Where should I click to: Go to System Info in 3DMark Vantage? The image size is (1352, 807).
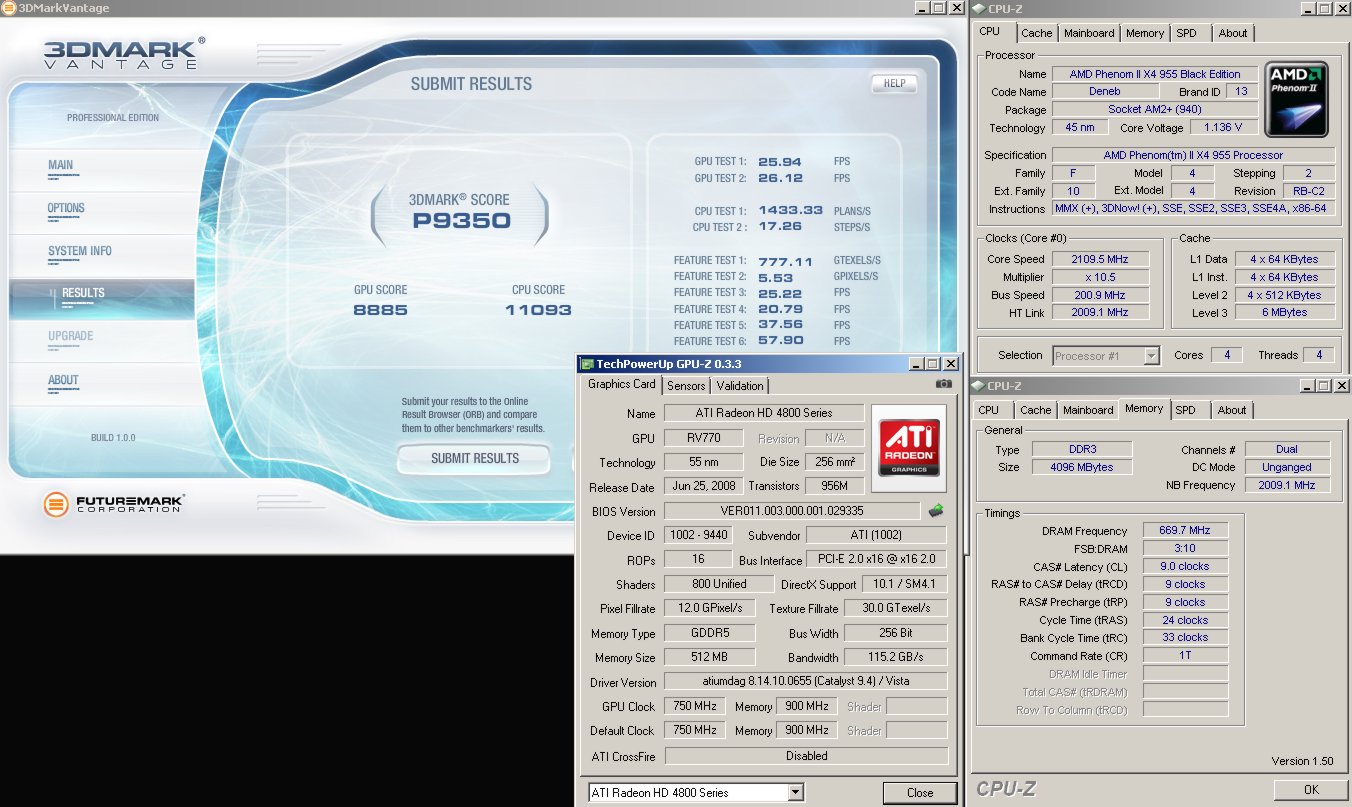80,251
